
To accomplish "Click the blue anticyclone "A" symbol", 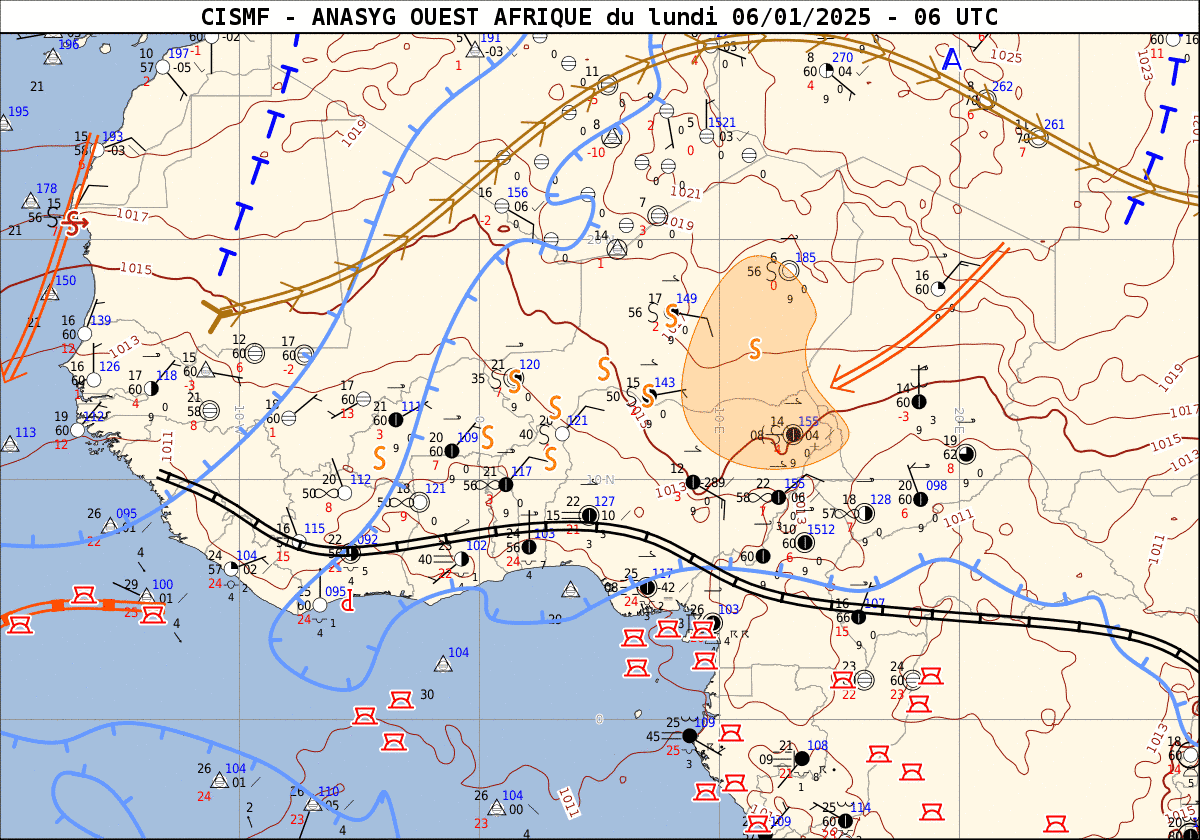I will coord(953,60).
